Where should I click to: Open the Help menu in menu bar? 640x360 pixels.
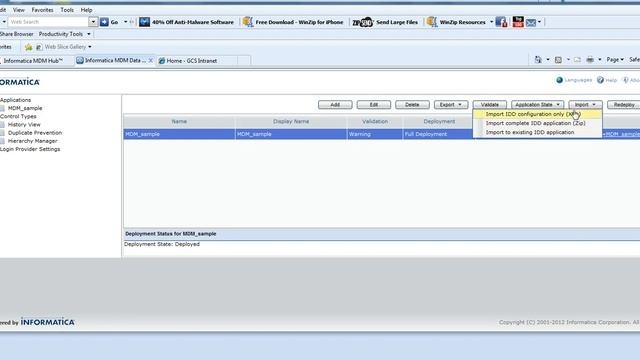coord(86,10)
